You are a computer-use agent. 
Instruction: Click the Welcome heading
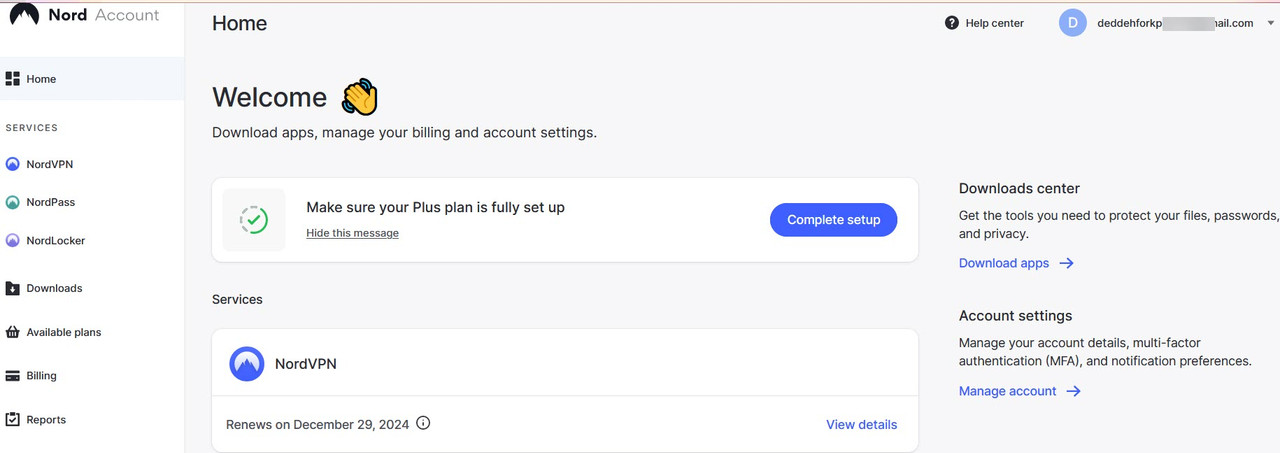point(269,97)
